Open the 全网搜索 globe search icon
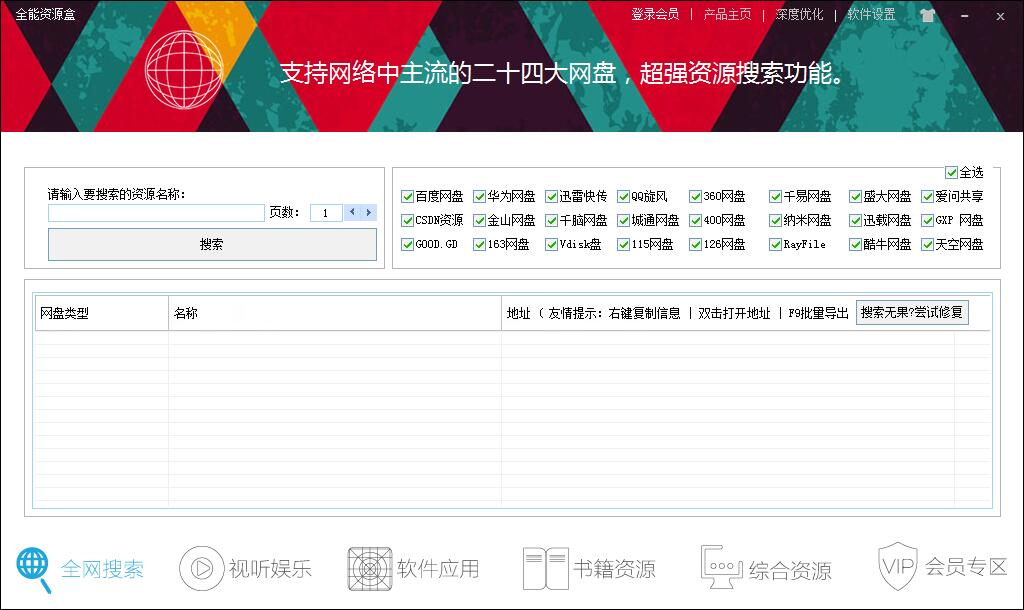The image size is (1024, 610). pos(34,569)
